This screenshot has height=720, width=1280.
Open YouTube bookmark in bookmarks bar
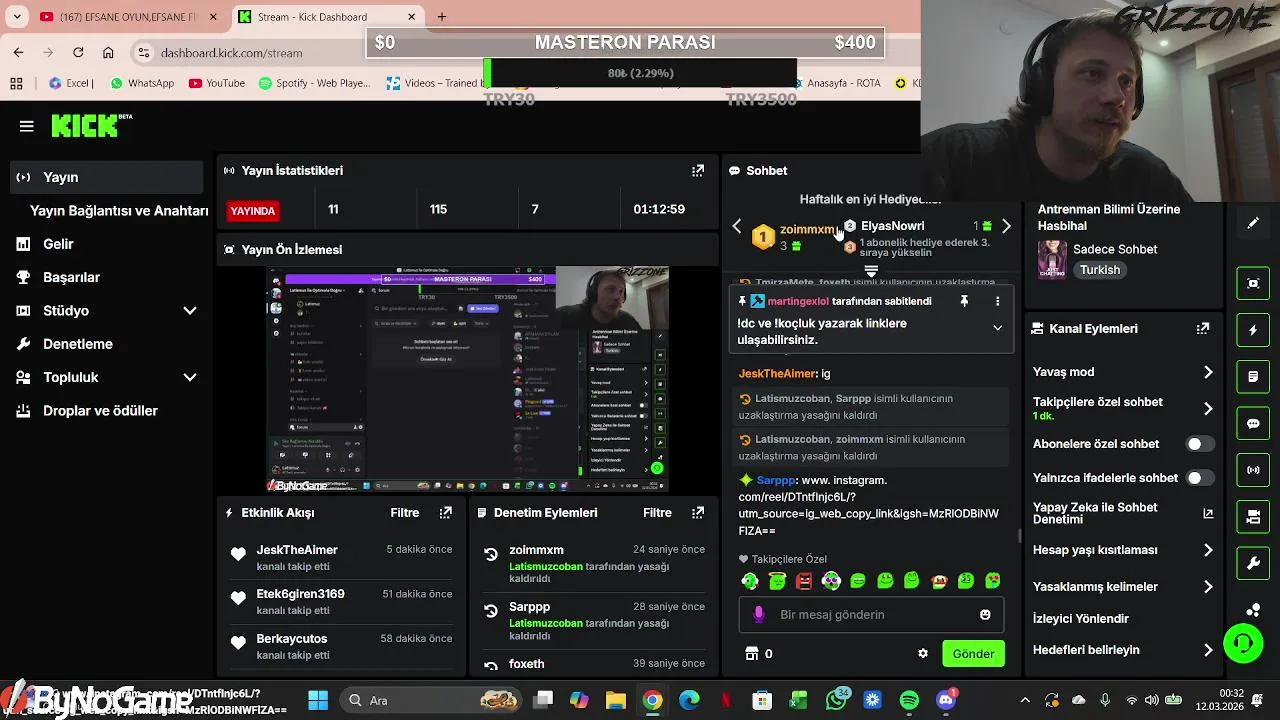(x=216, y=83)
